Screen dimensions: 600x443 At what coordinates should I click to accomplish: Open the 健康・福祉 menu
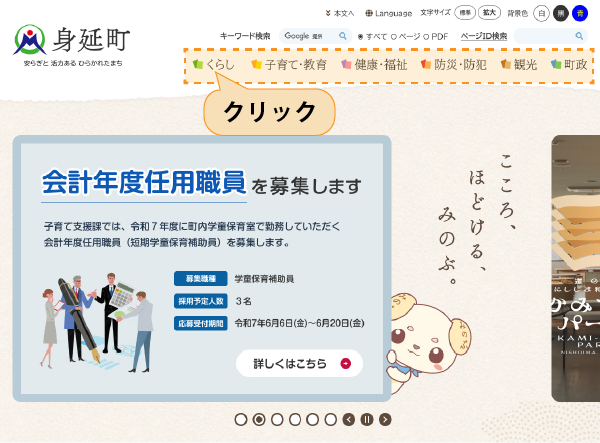tap(374, 65)
